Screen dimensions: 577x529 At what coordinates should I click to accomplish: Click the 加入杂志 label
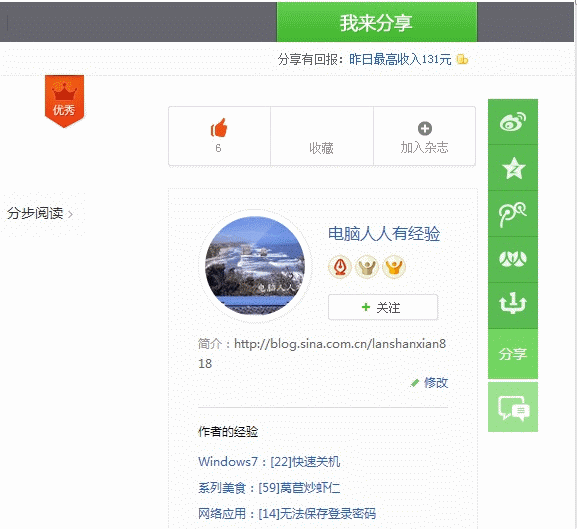click(x=425, y=148)
